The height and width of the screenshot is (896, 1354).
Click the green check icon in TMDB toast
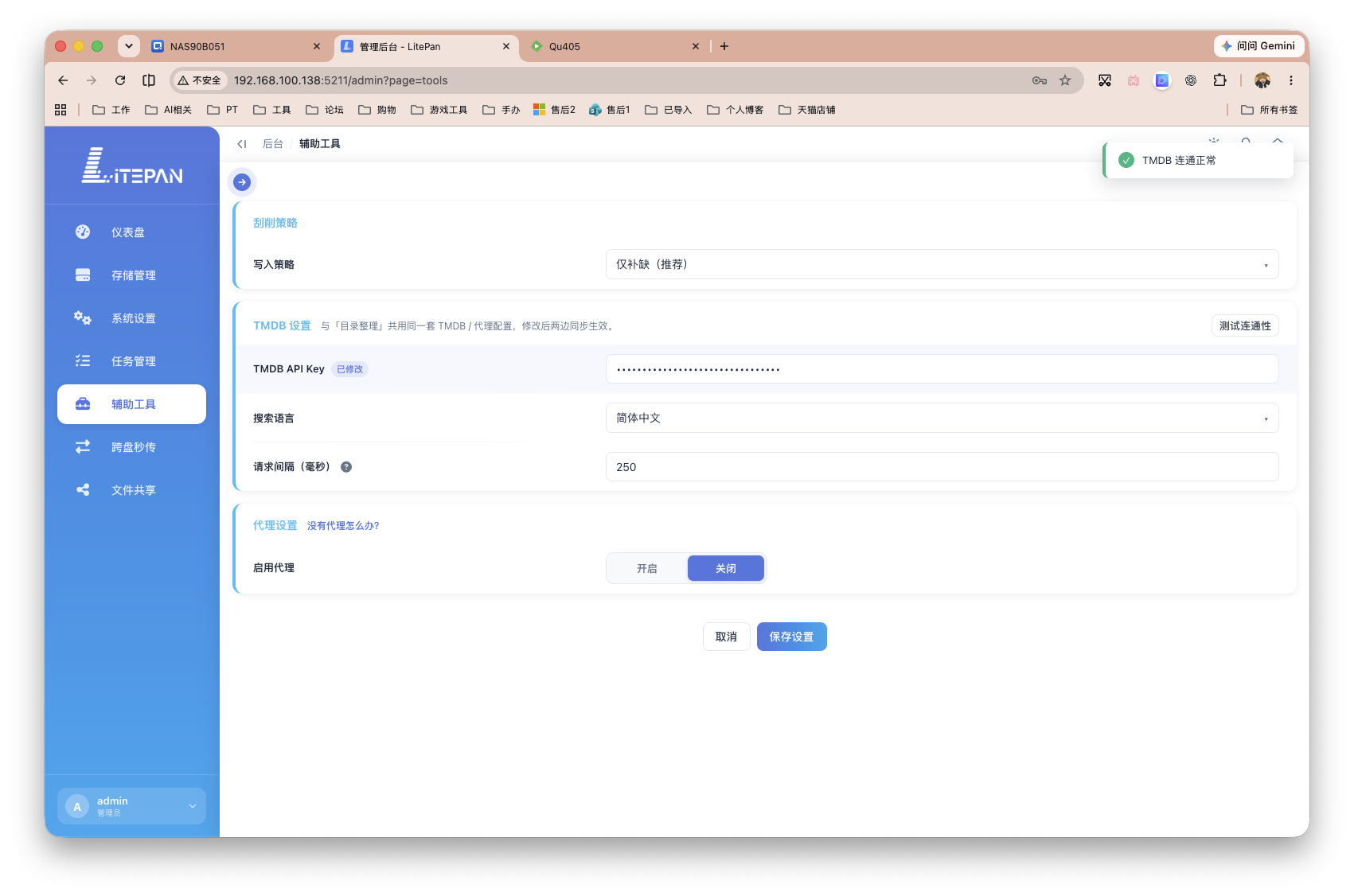coord(1126,160)
